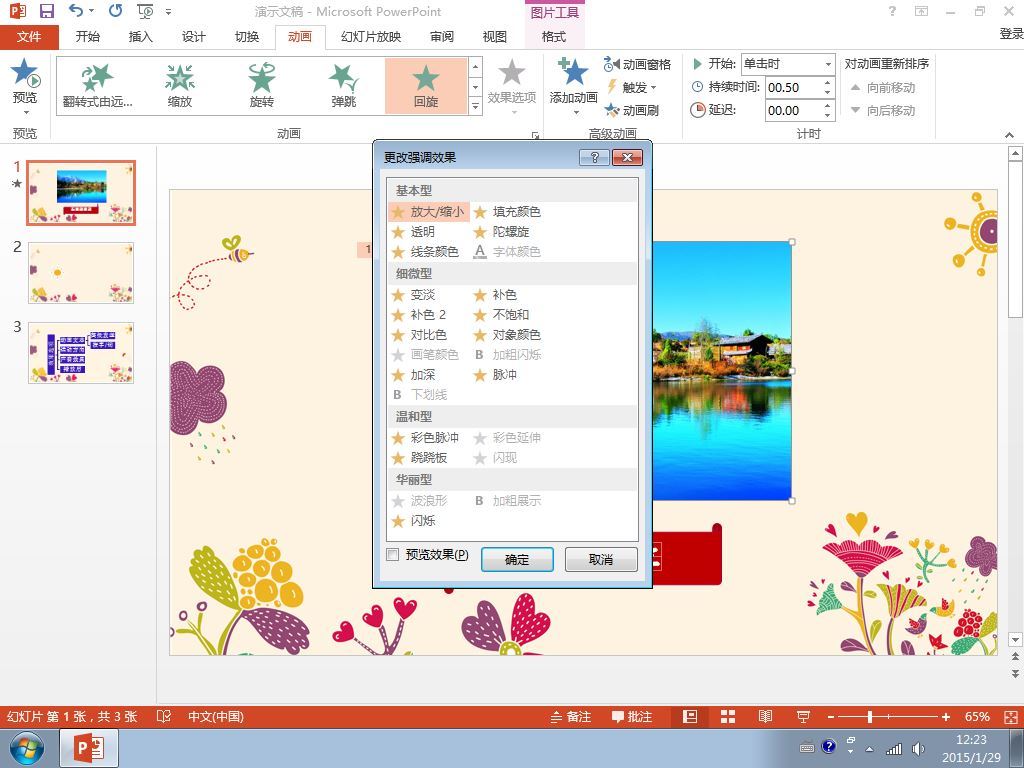The image size is (1024, 768).
Task: Choose 陀螺旋 emphasis effect
Action: (502, 232)
